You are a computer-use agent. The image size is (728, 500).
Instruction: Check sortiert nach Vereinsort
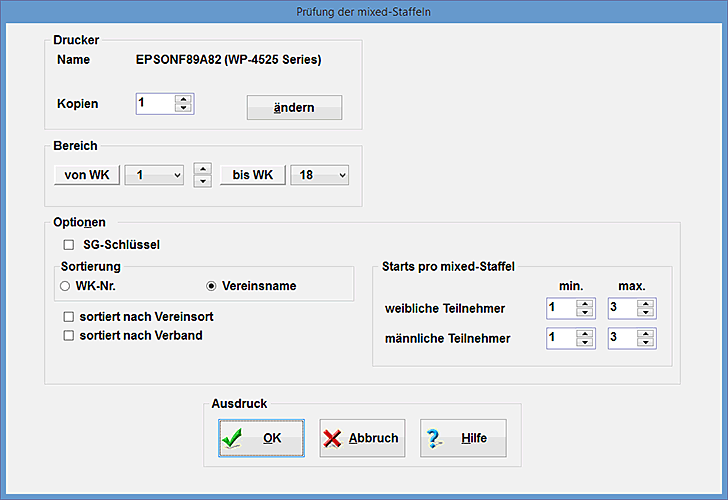click(x=69, y=317)
